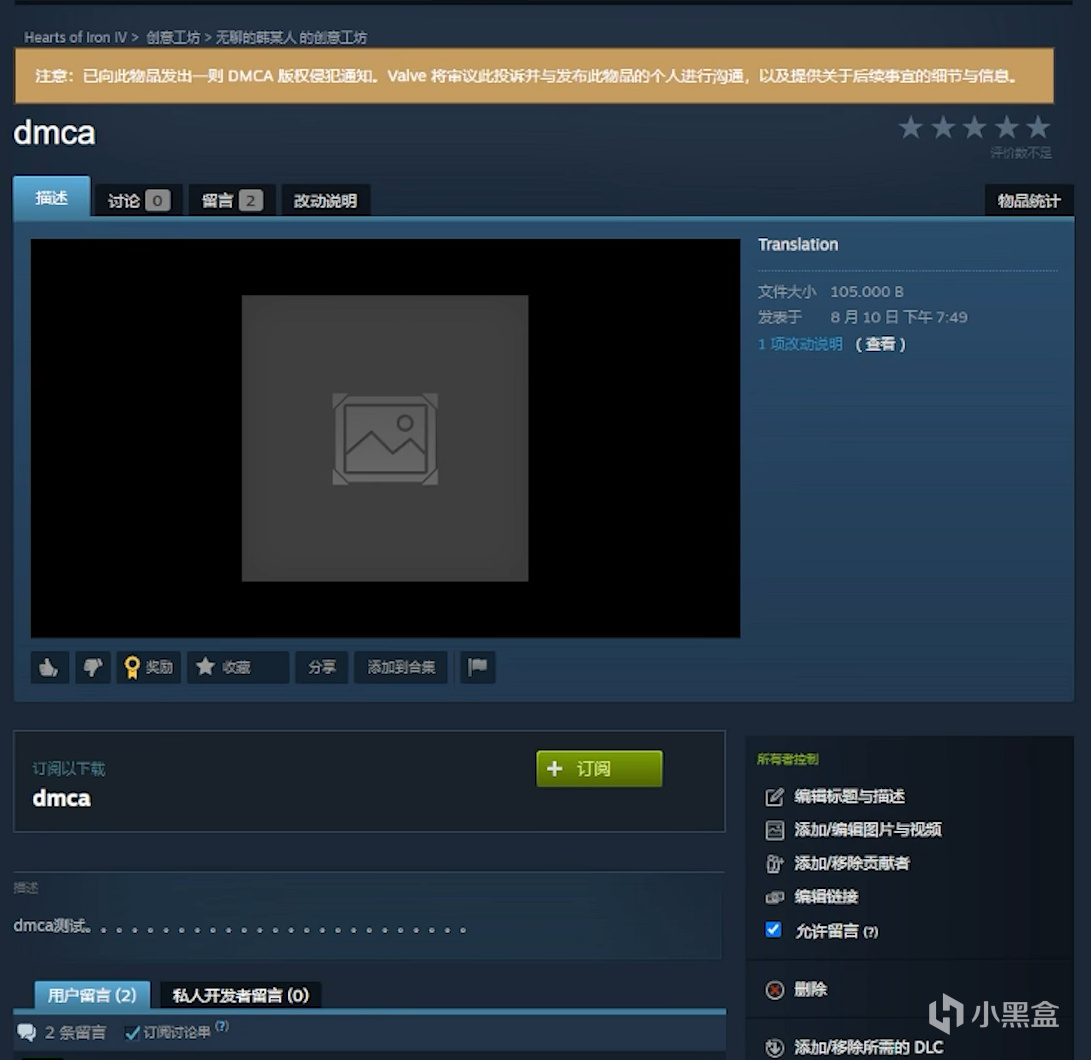Open the 讨论 tab

point(138,201)
